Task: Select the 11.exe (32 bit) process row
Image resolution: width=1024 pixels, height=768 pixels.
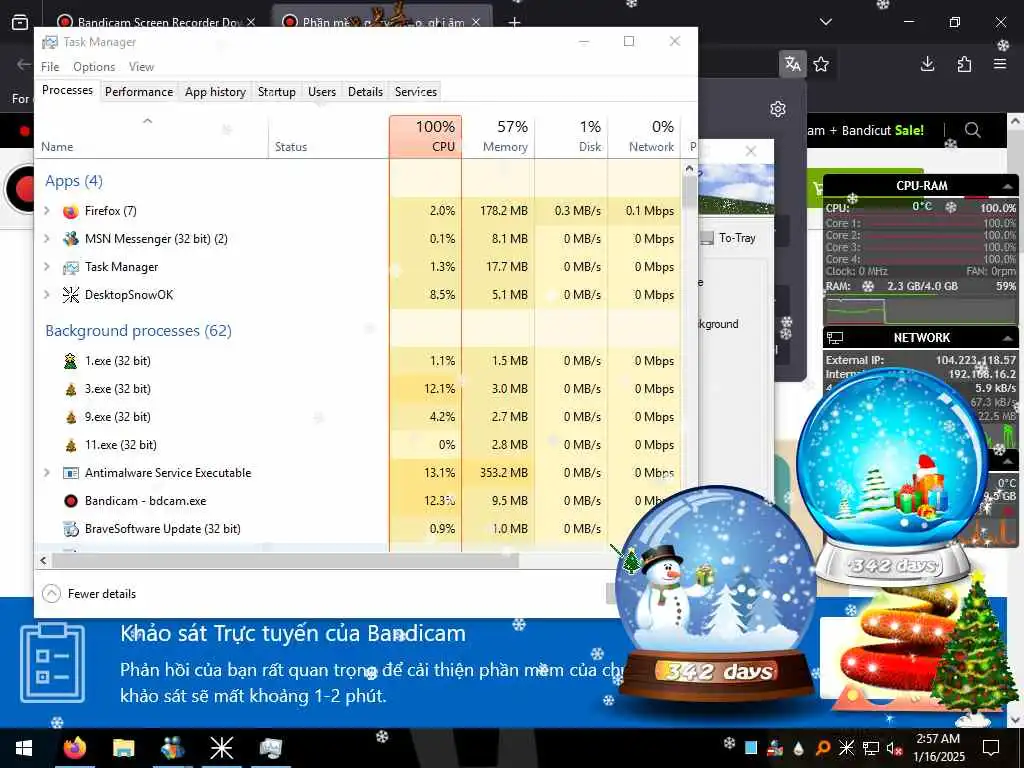Action: coord(358,445)
